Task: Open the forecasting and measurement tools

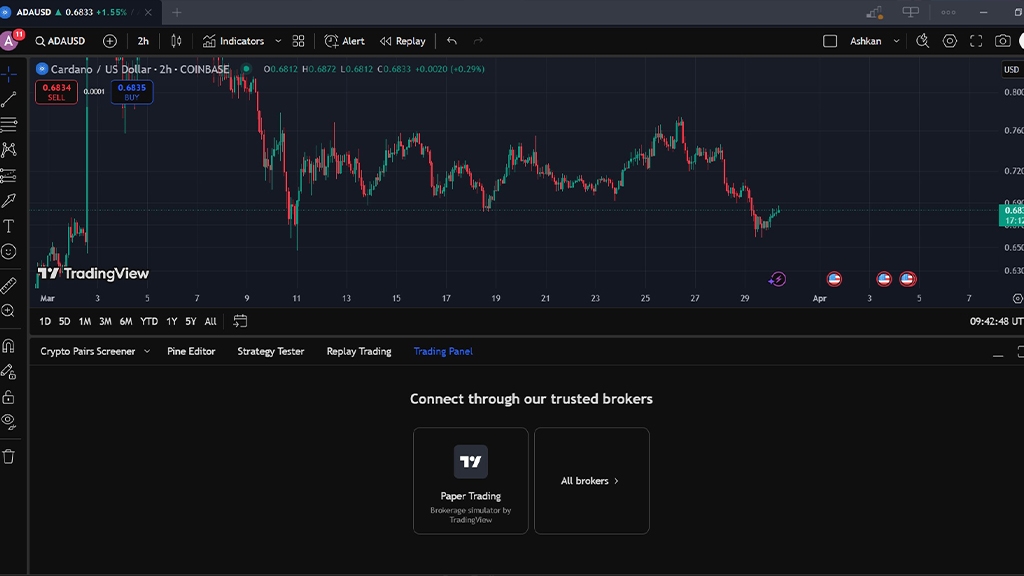Action: pos(8,175)
